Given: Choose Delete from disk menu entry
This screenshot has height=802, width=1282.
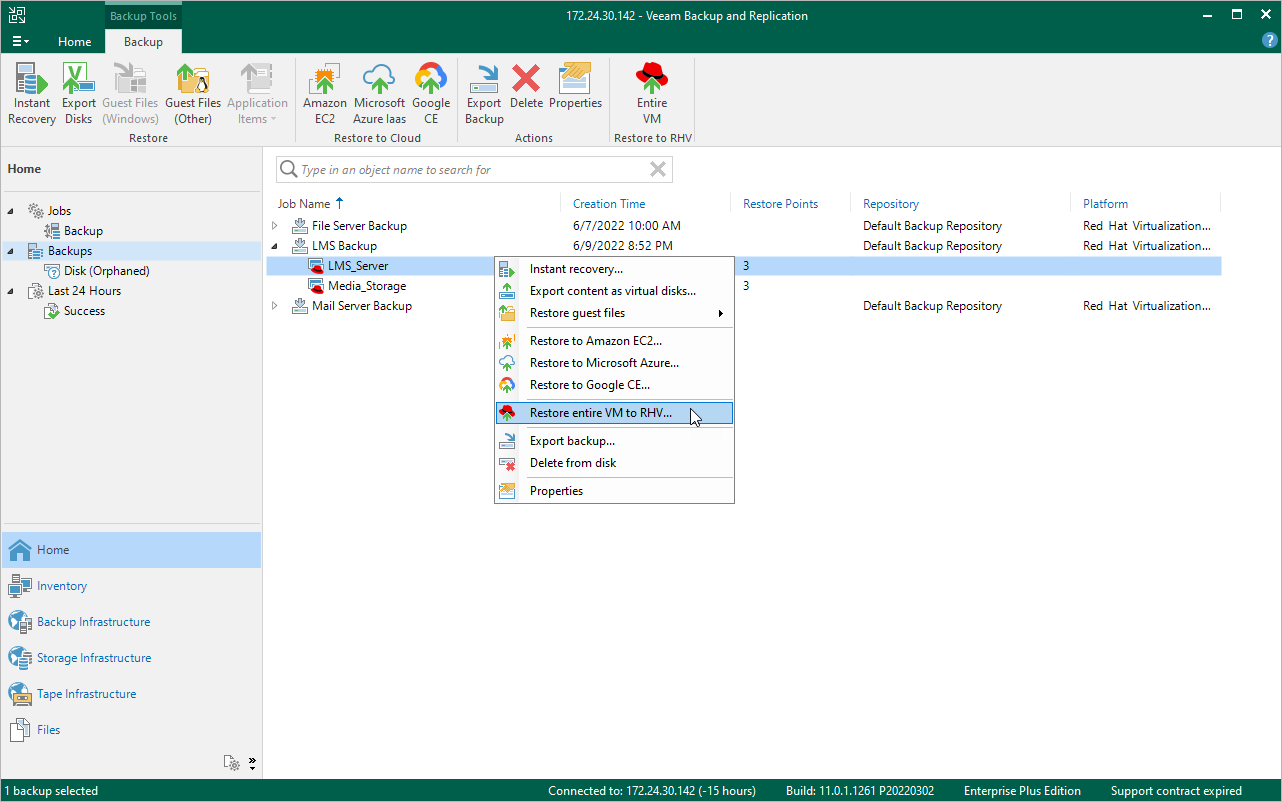Looking at the screenshot, I should click(615, 463).
